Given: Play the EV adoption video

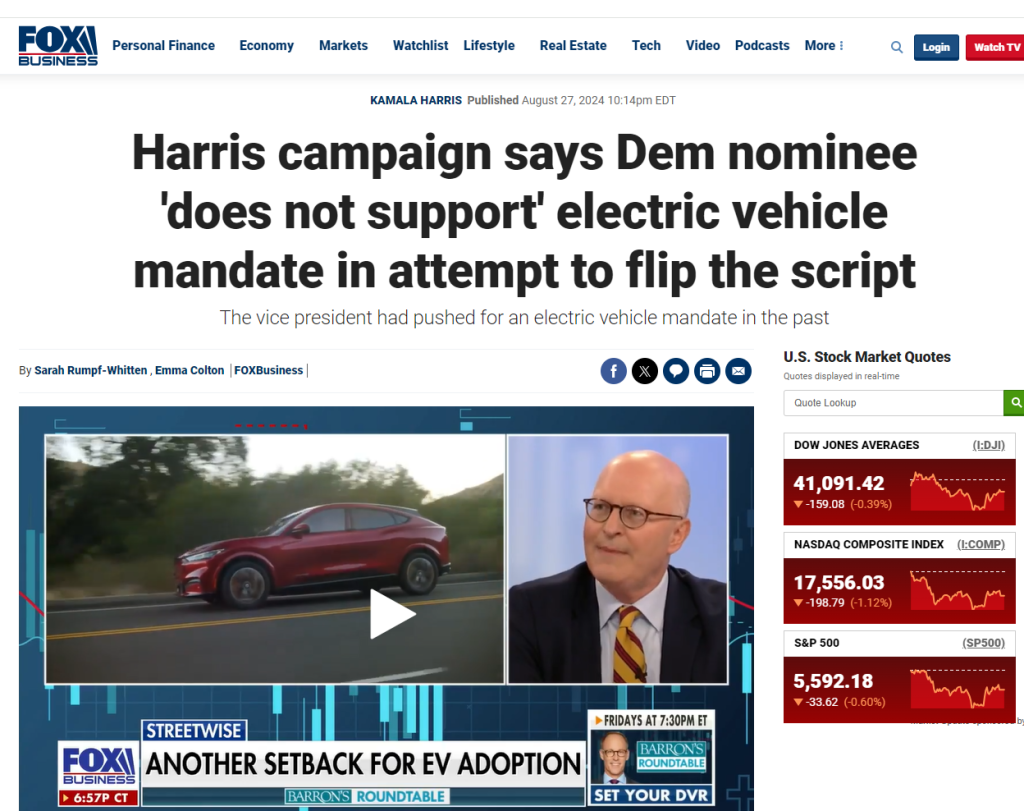Looking at the screenshot, I should point(392,614).
